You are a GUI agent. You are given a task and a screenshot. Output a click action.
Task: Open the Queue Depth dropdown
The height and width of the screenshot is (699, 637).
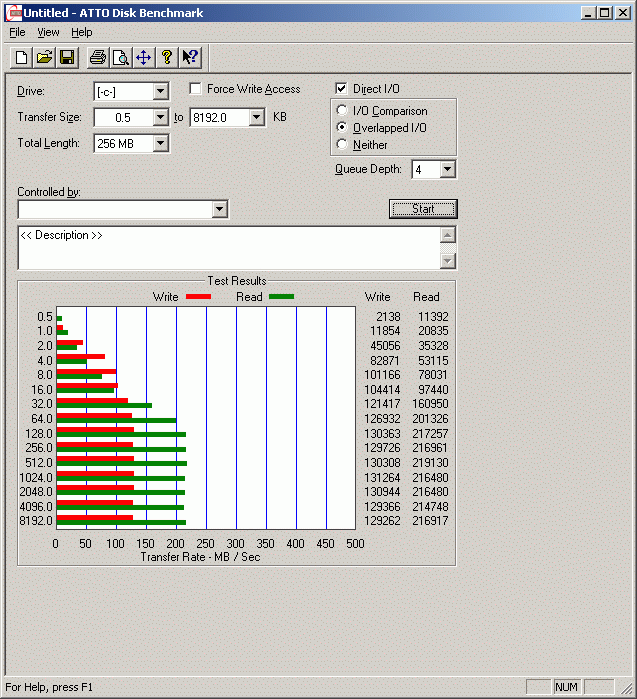[447, 169]
